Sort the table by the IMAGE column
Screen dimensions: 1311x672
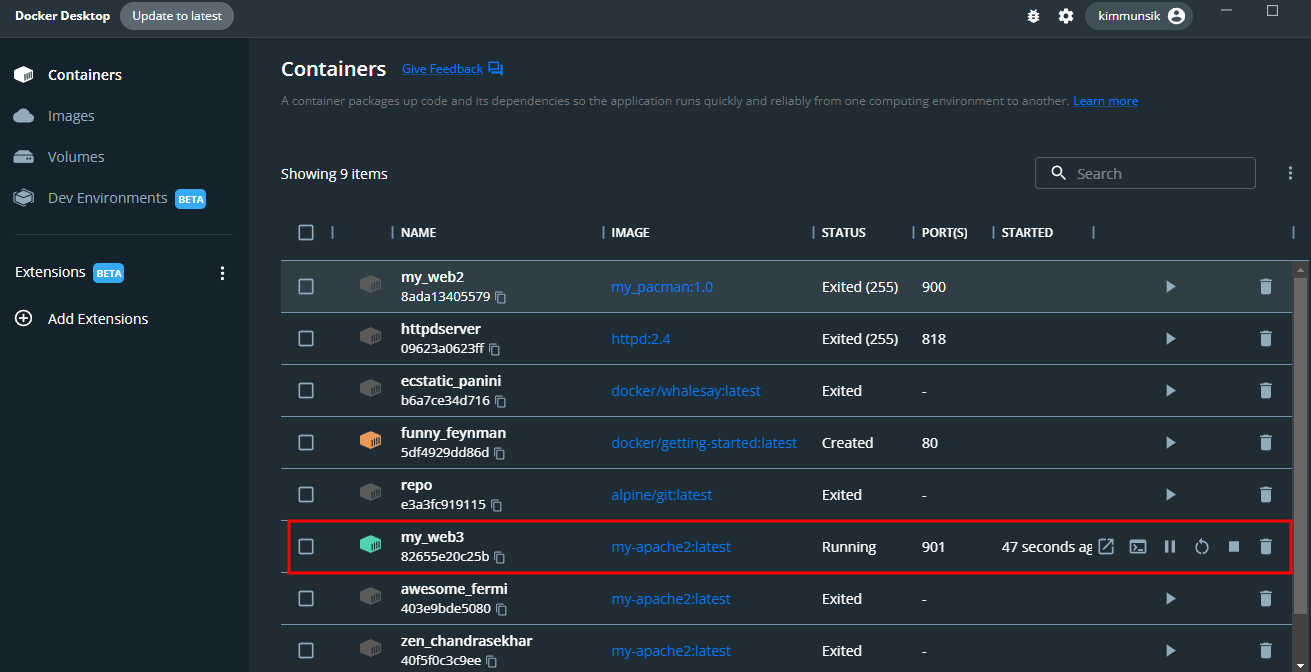click(x=630, y=232)
